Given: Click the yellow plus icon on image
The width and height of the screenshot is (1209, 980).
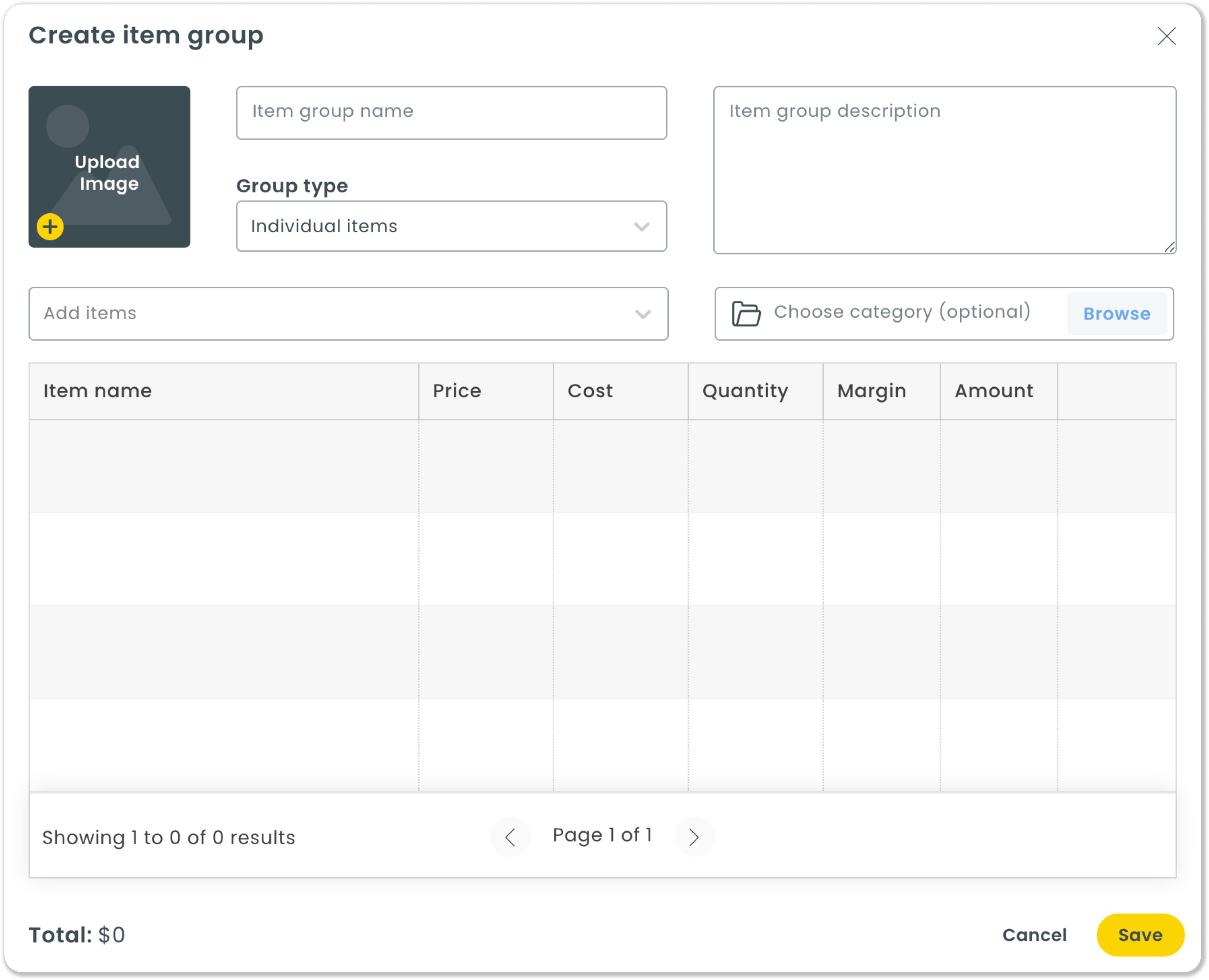Looking at the screenshot, I should click(50, 227).
